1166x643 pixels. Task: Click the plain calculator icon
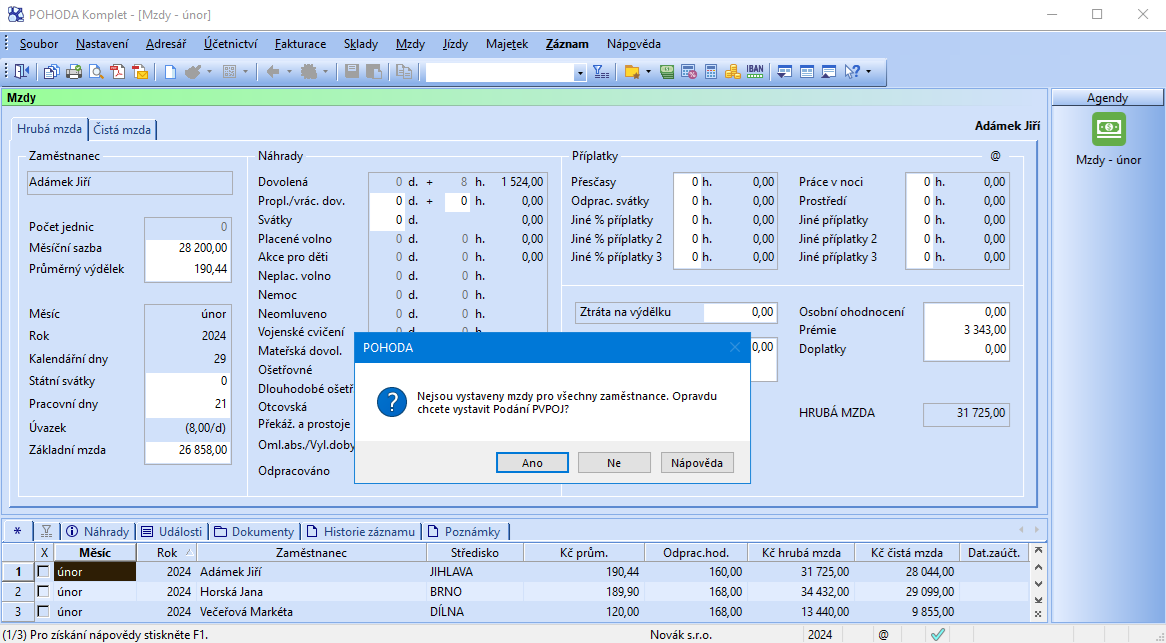click(711, 71)
